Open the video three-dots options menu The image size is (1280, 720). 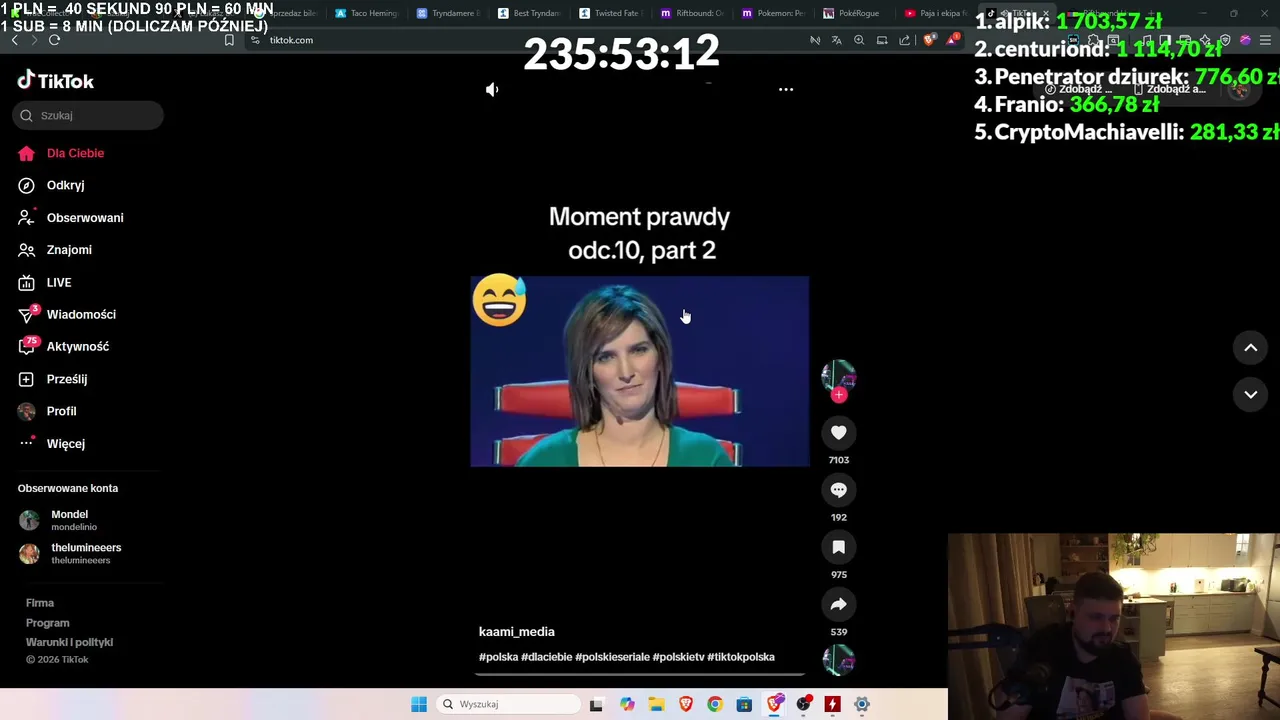(786, 89)
